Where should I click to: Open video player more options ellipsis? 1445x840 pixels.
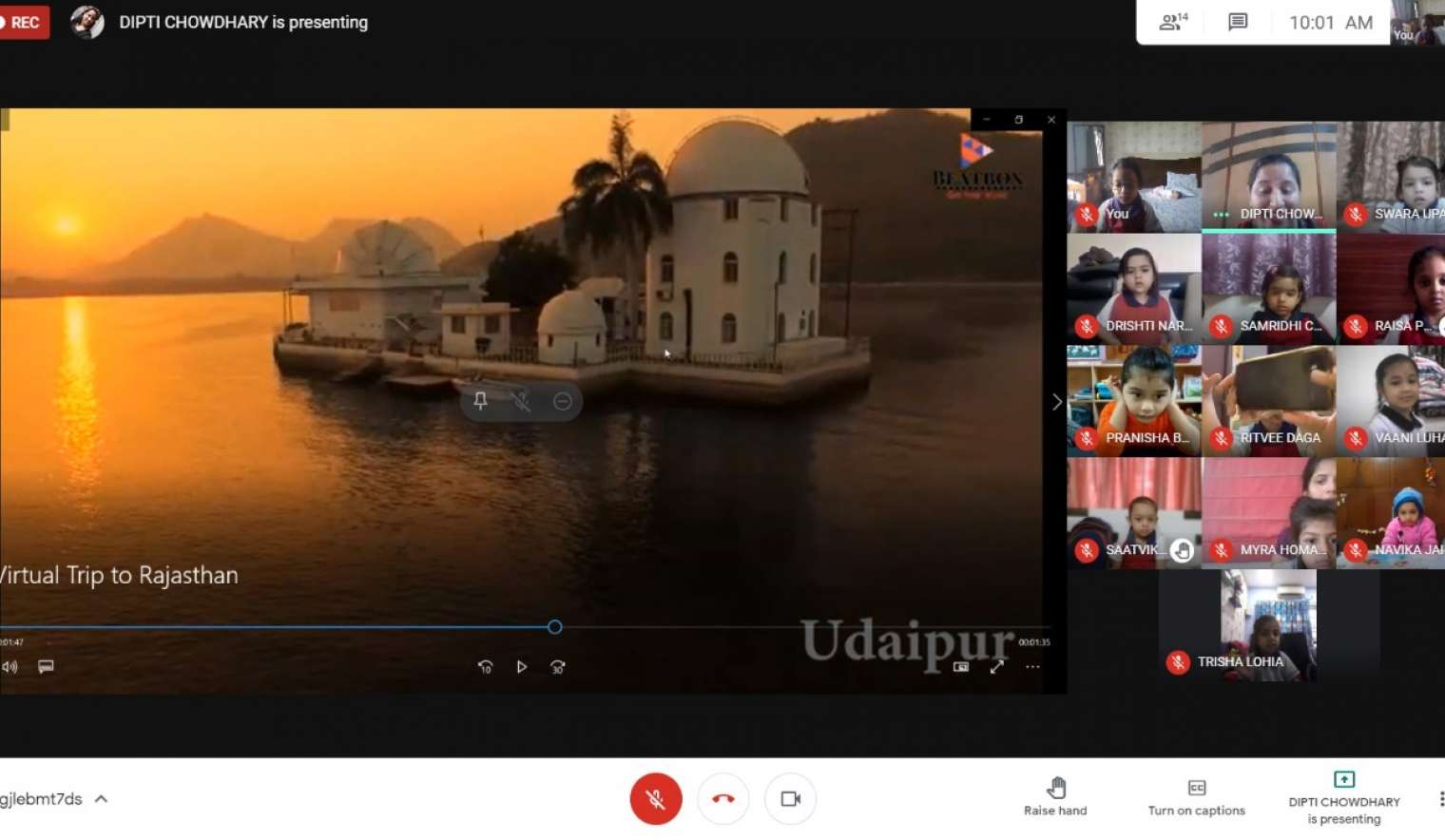(1032, 667)
